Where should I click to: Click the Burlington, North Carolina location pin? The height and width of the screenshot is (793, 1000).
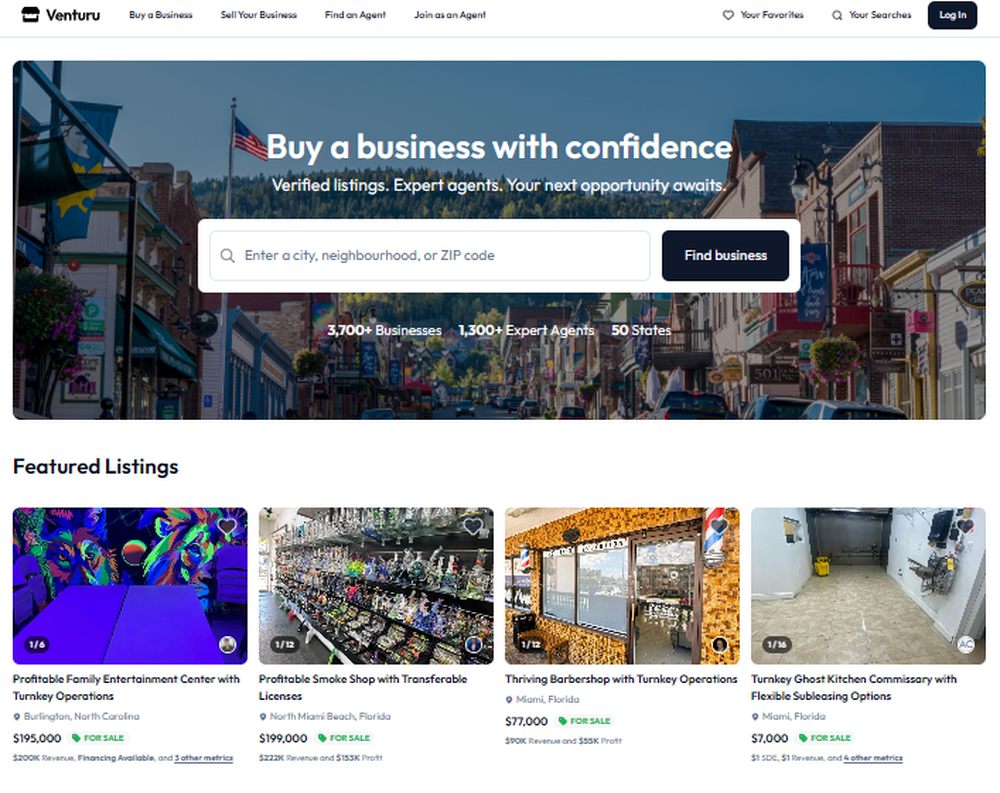(x=17, y=716)
